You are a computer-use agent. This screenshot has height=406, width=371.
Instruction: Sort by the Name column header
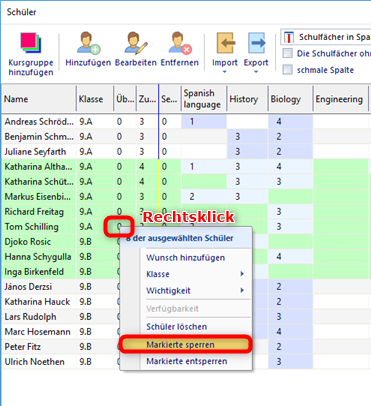(39, 99)
